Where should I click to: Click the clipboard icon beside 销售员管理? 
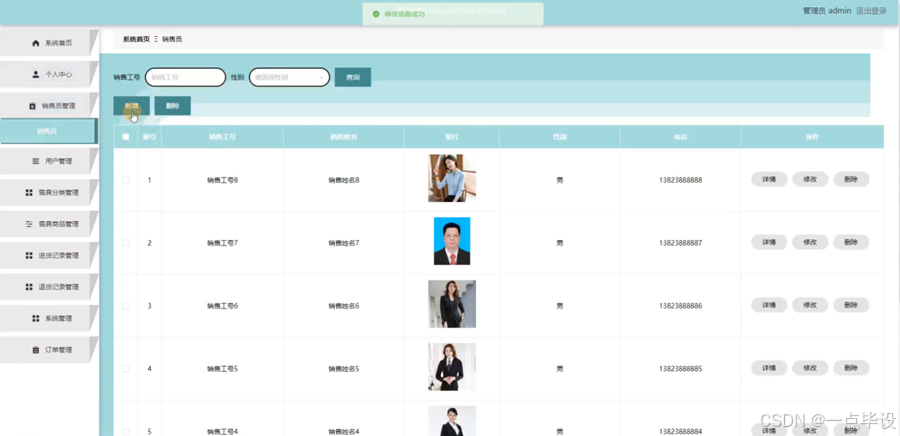pos(32,106)
